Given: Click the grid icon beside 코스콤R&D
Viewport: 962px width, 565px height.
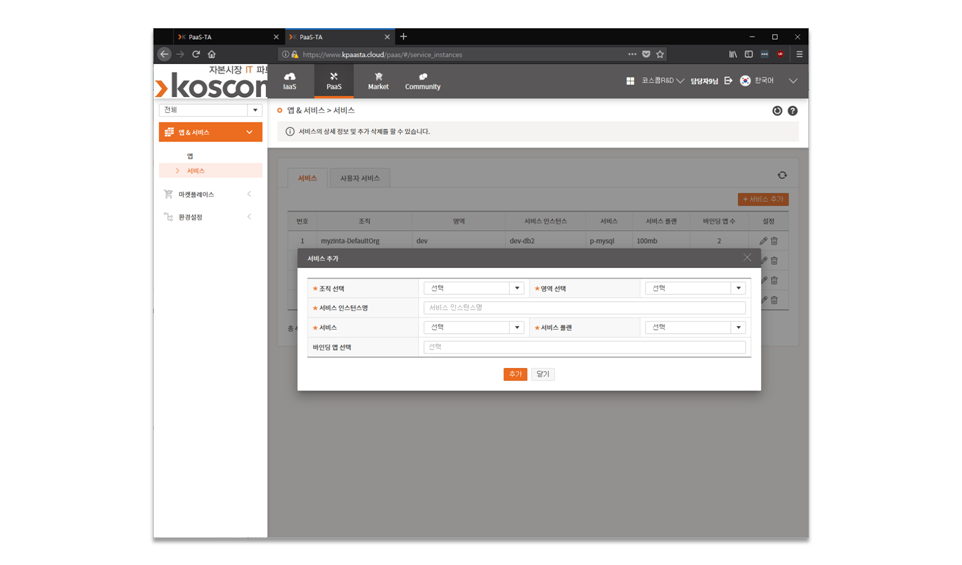Looking at the screenshot, I should 630,81.
